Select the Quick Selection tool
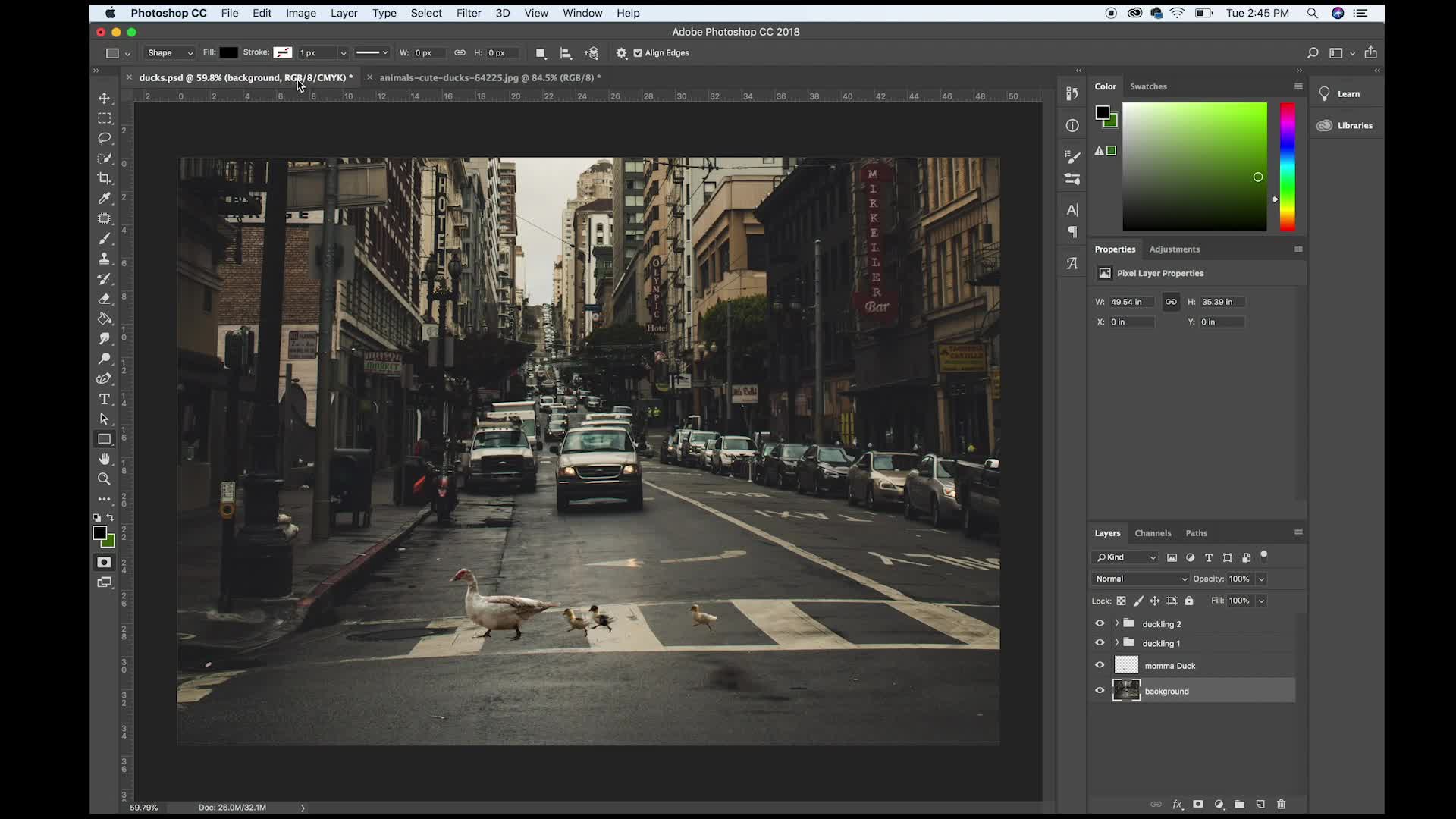This screenshot has height=819, width=1456. [x=105, y=158]
